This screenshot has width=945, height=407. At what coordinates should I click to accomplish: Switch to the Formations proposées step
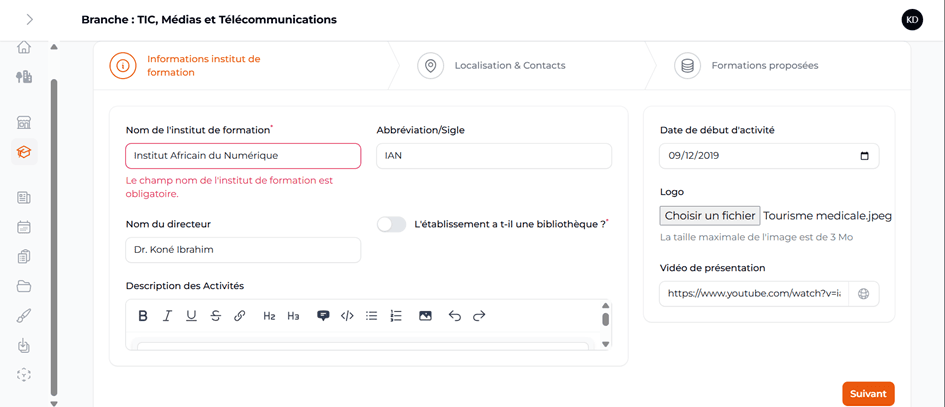pos(746,66)
